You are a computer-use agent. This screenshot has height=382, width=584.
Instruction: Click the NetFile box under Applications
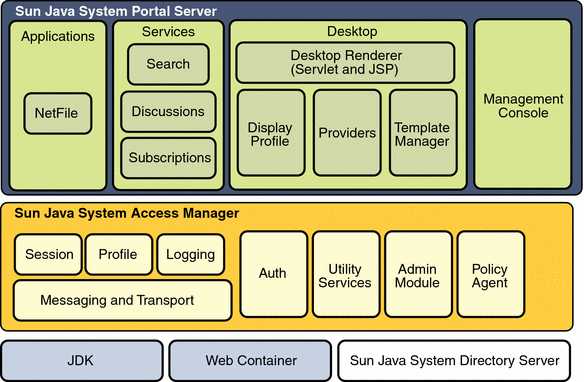point(58,114)
